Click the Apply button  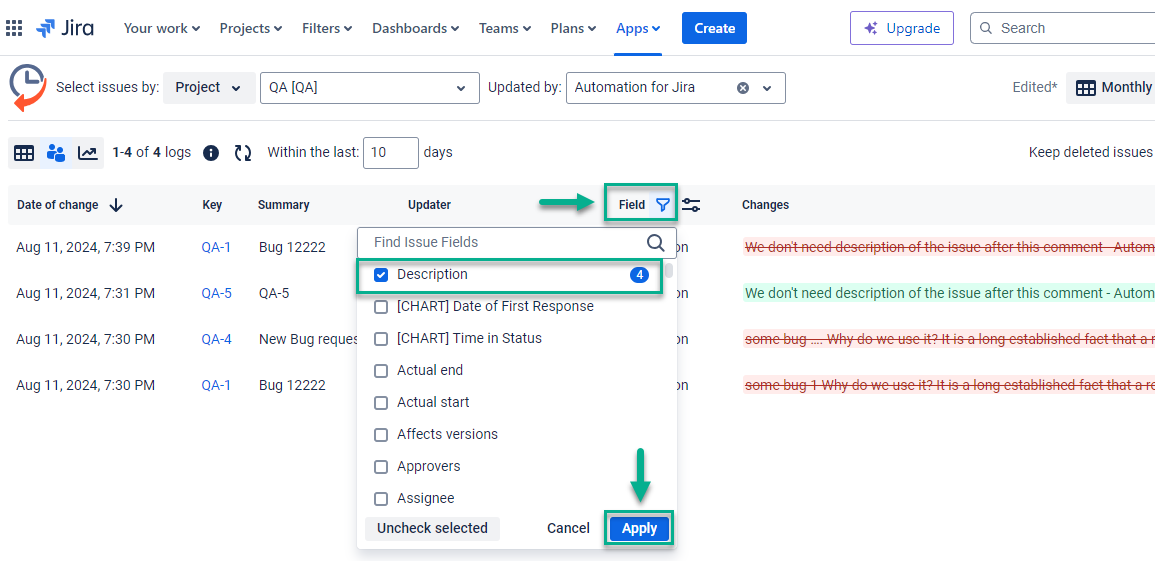(639, 528)
